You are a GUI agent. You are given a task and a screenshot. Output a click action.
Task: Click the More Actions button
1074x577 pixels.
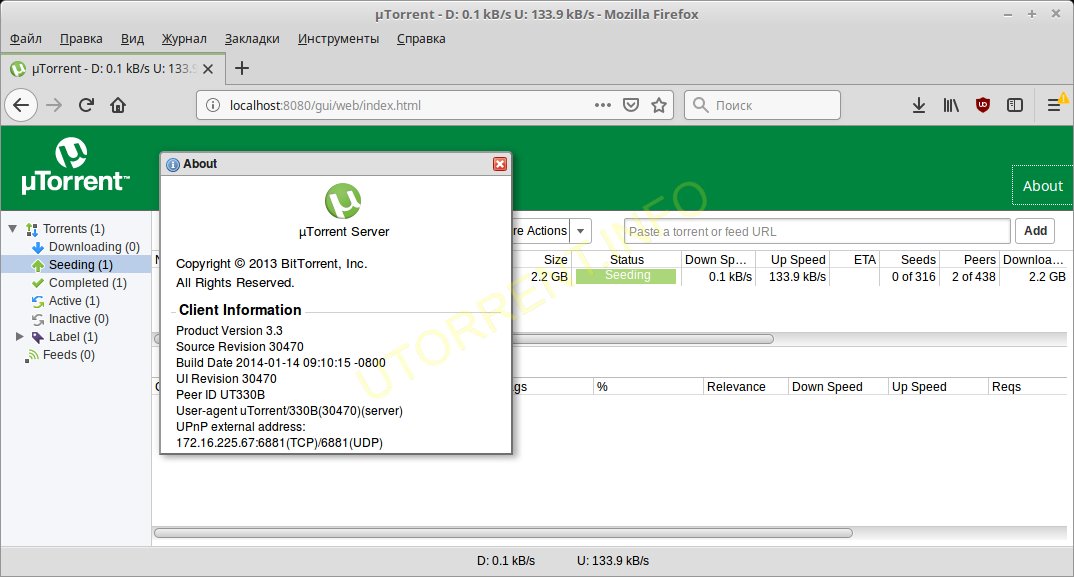pyautogui.click(x=541, y=231)
